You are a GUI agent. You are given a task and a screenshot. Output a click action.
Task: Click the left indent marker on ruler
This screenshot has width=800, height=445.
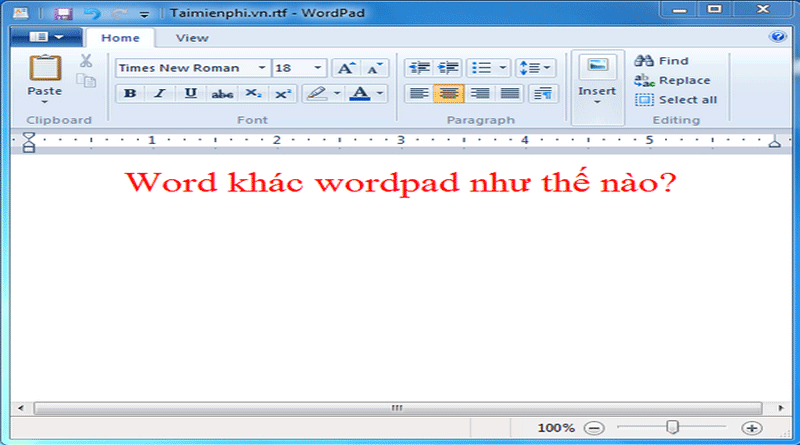tap(29, 142)
